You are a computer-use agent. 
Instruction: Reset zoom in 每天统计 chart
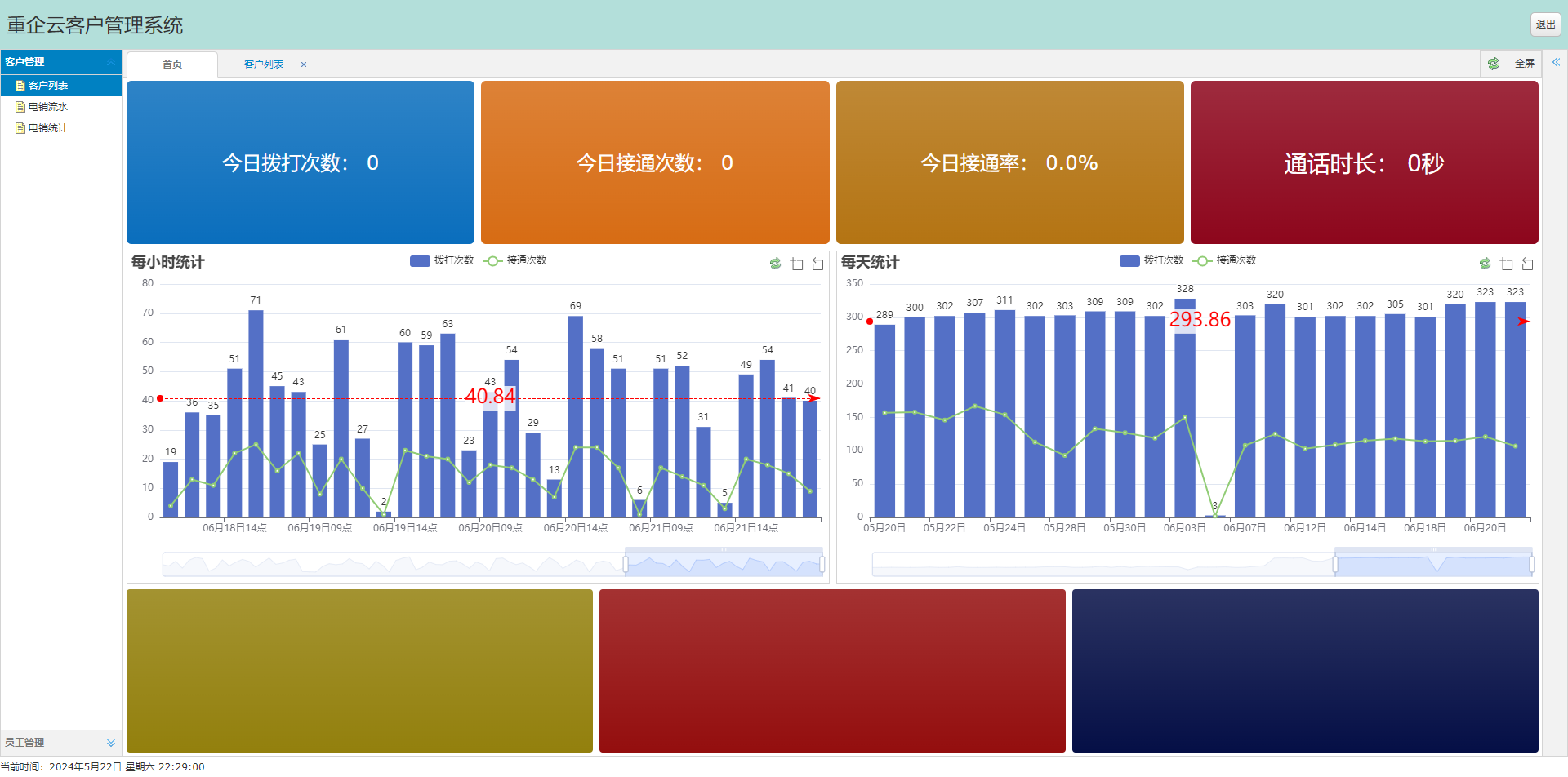pyautogui.click(x=1527, y=264)
